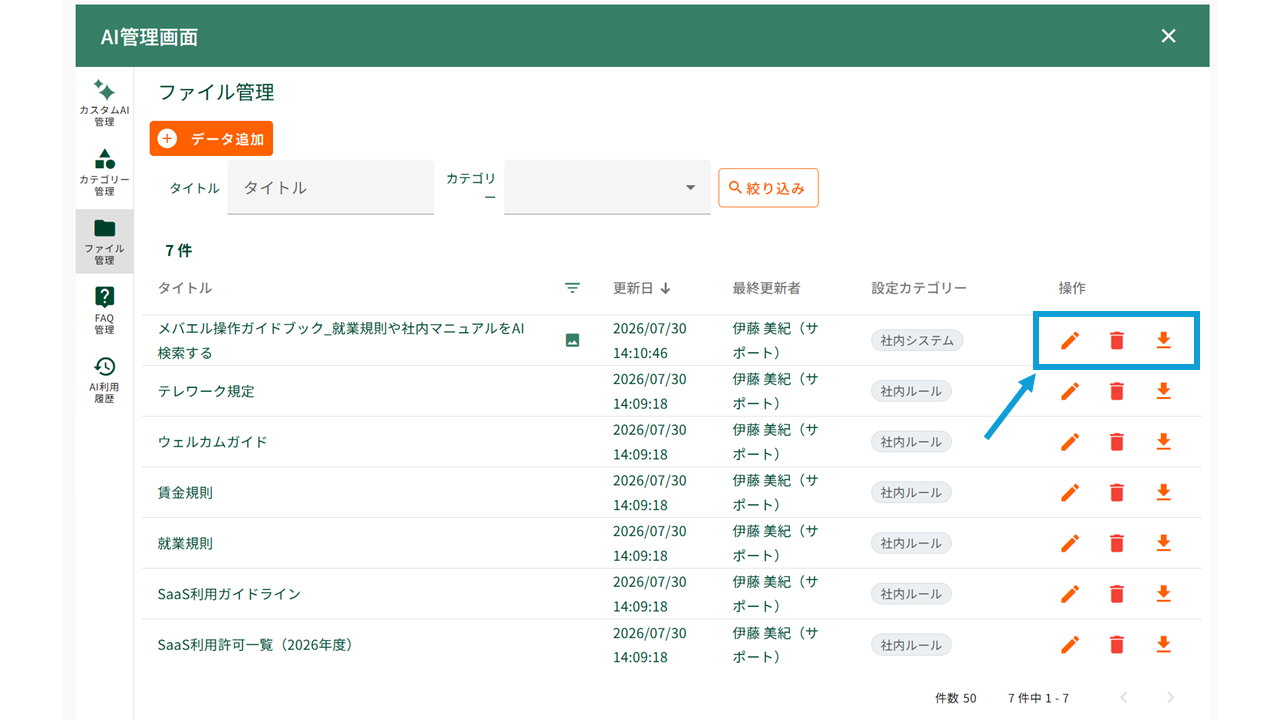Expand the カテゴリー dropdown
Viewport: 1280px width, 720px height.
coord(607,188)
